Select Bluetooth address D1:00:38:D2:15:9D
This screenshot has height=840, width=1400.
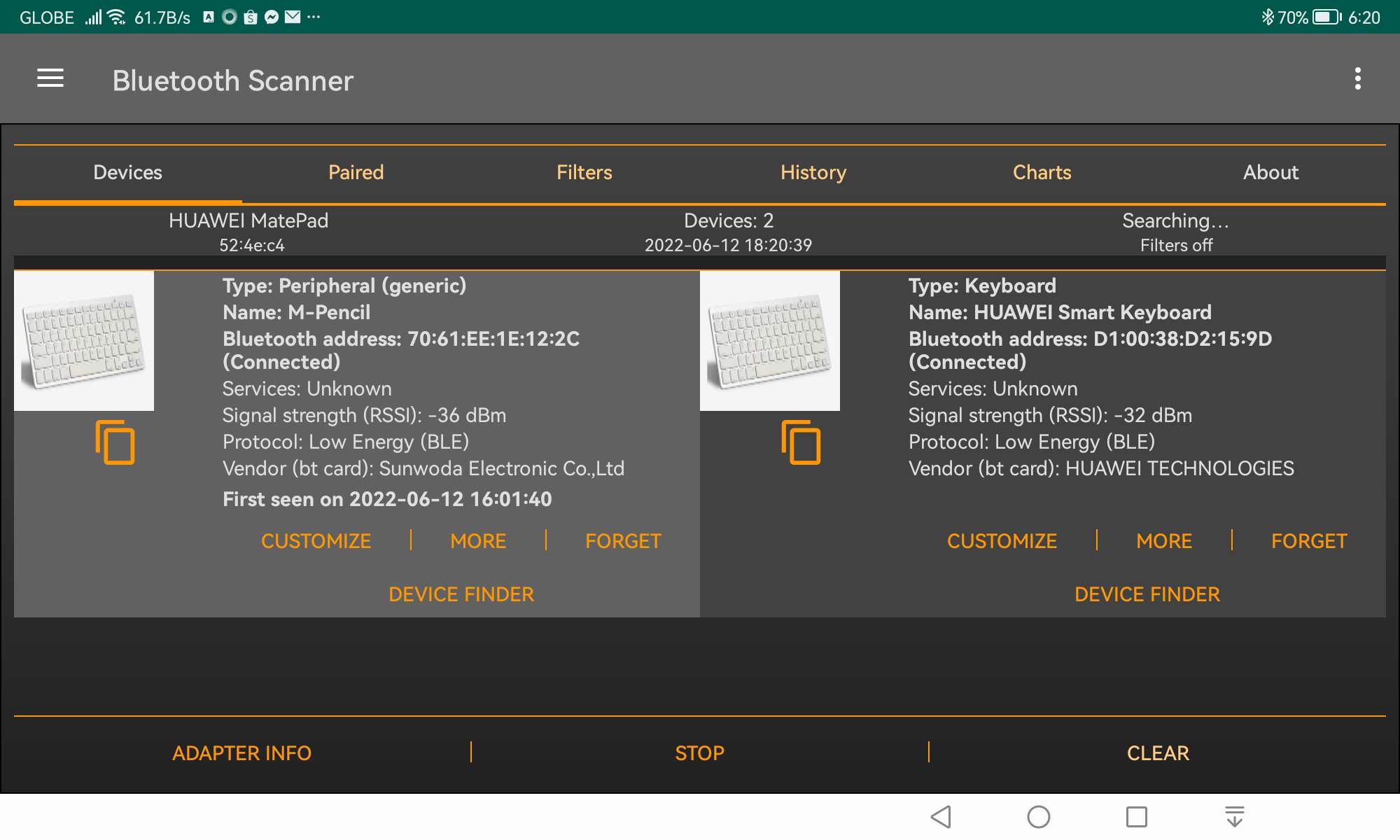click(x=1182, y=339)
